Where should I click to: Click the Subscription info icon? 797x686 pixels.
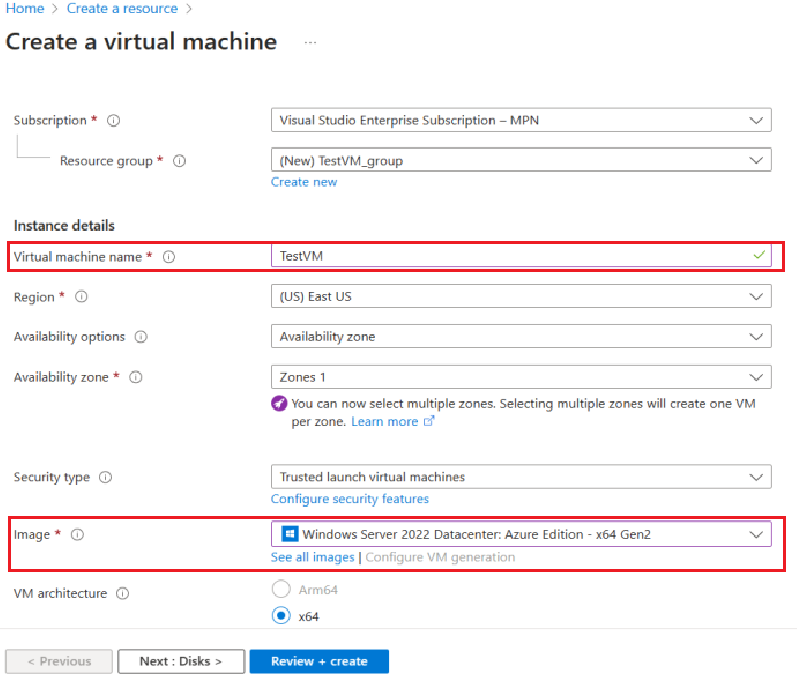point(113,120)
